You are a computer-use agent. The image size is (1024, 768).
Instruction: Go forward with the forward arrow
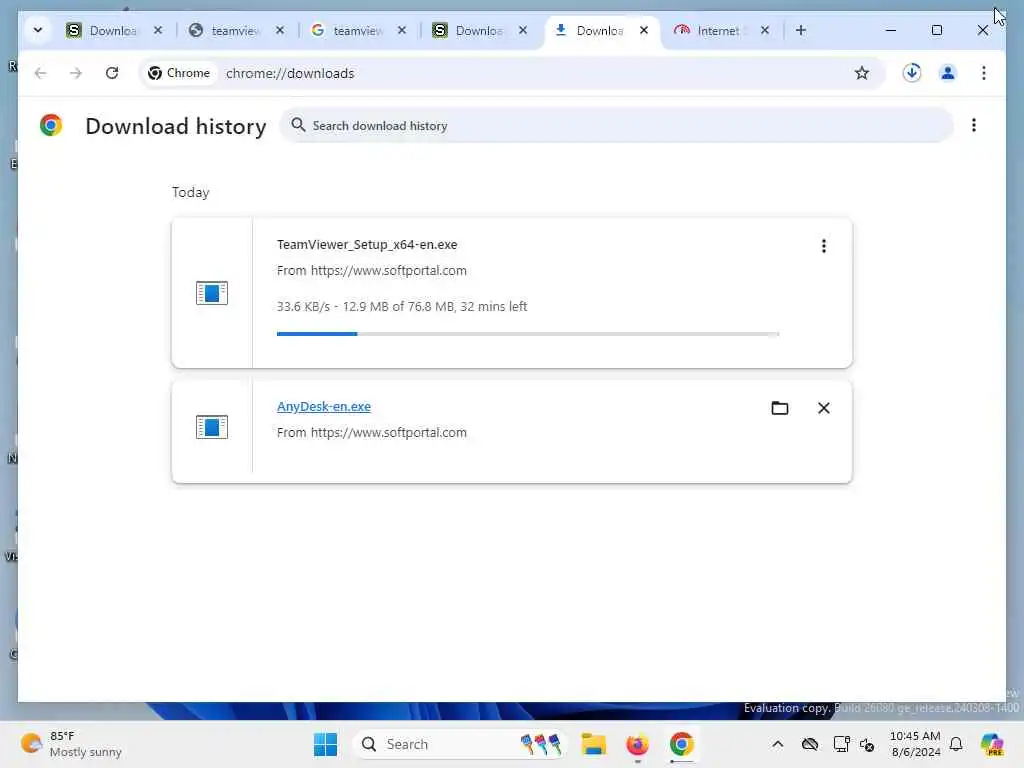click(76, 73)
